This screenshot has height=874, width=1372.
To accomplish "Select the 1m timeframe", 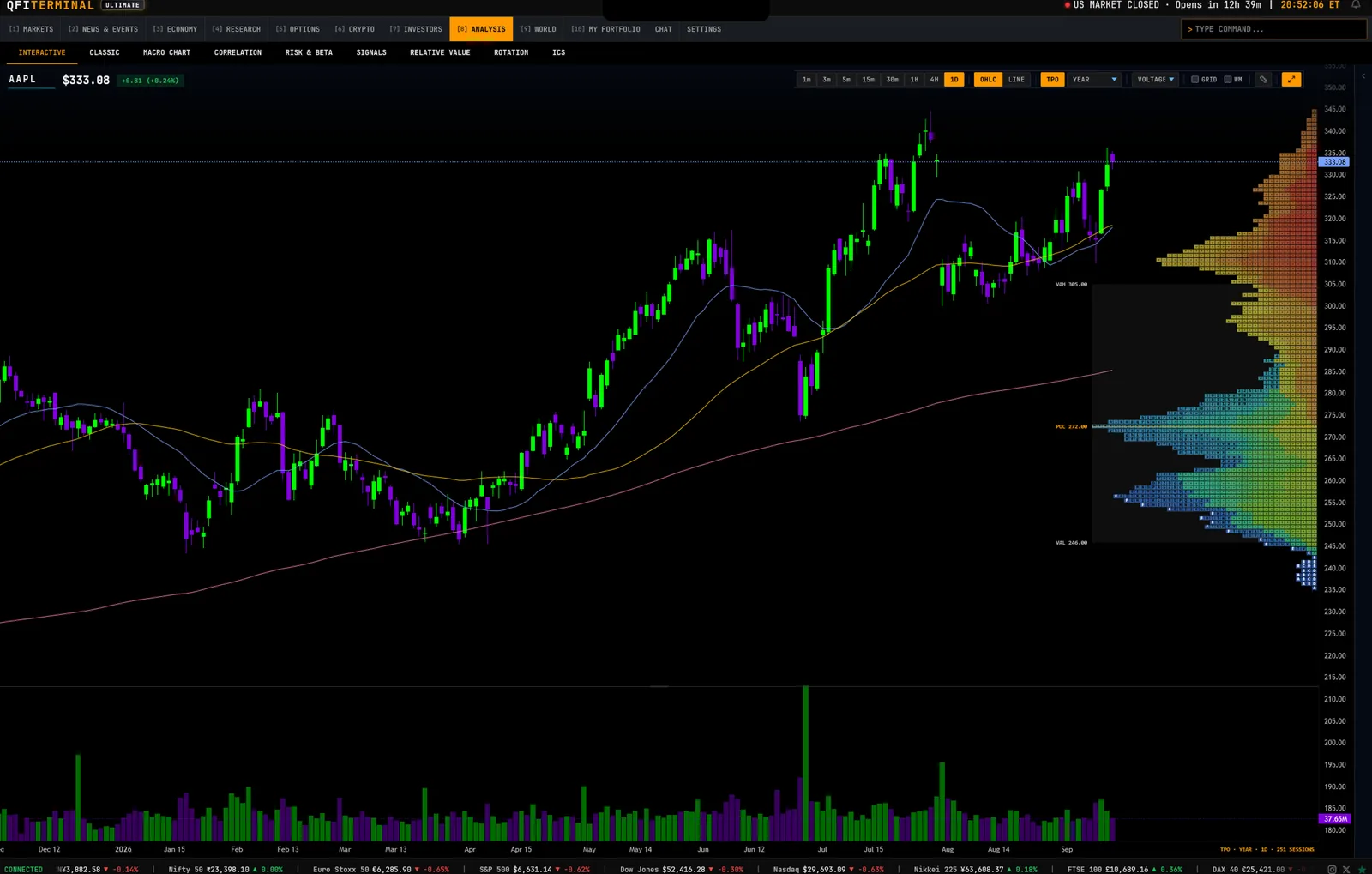I will 806,80.
